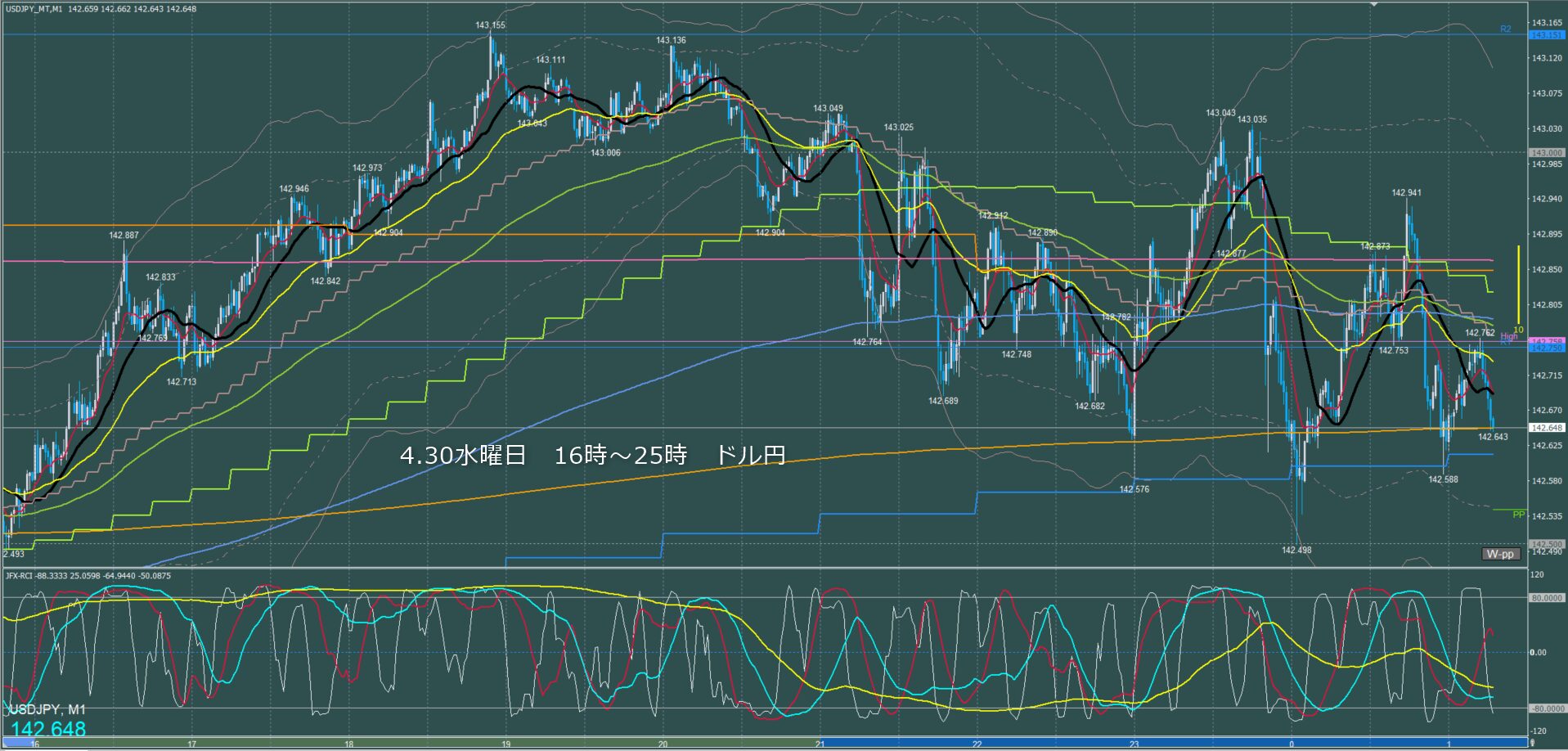
Task: Click the grey 143.000 round-number price tag
Action: [1547, 153]
